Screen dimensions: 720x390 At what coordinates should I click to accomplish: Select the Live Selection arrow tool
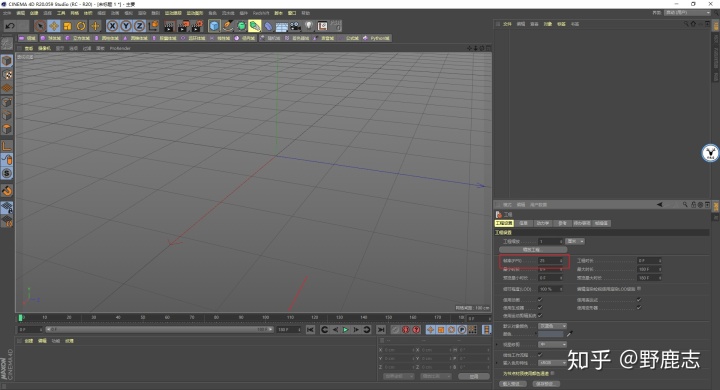pos(40,26)
